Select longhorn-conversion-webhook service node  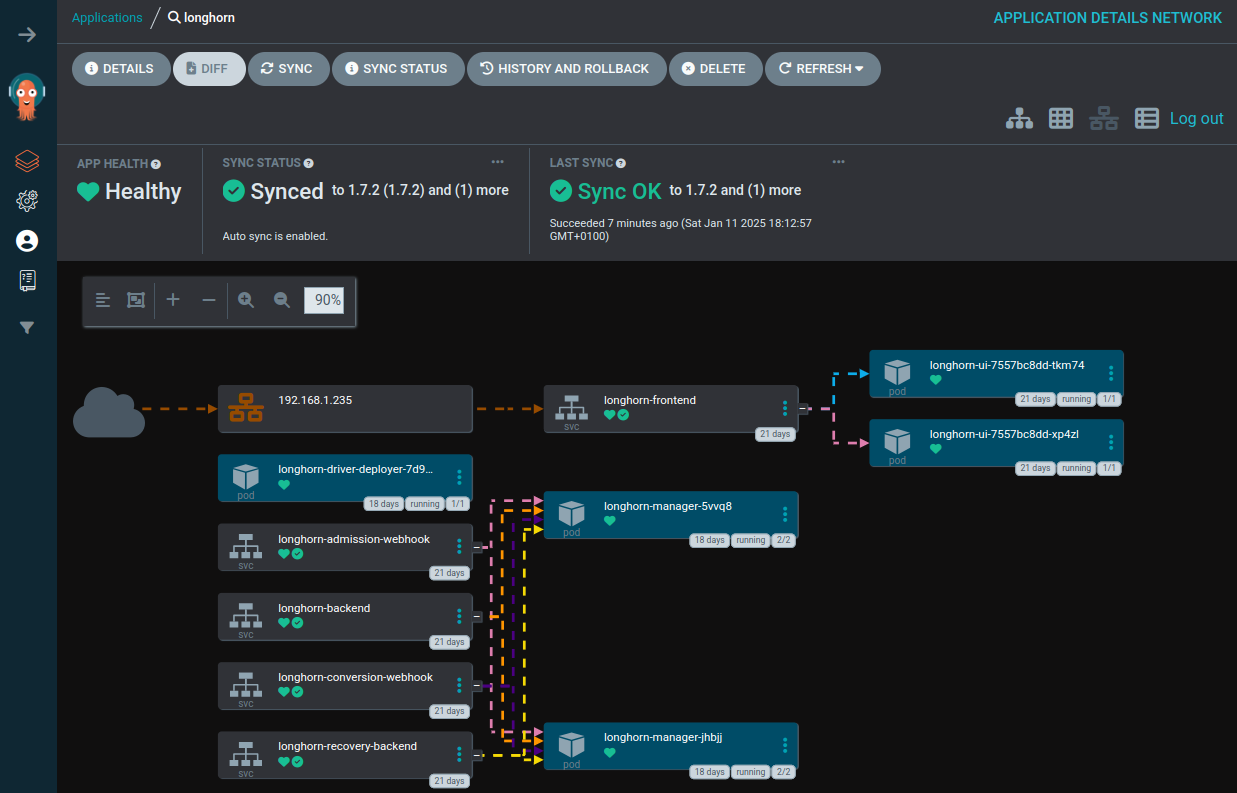point(345,685)
